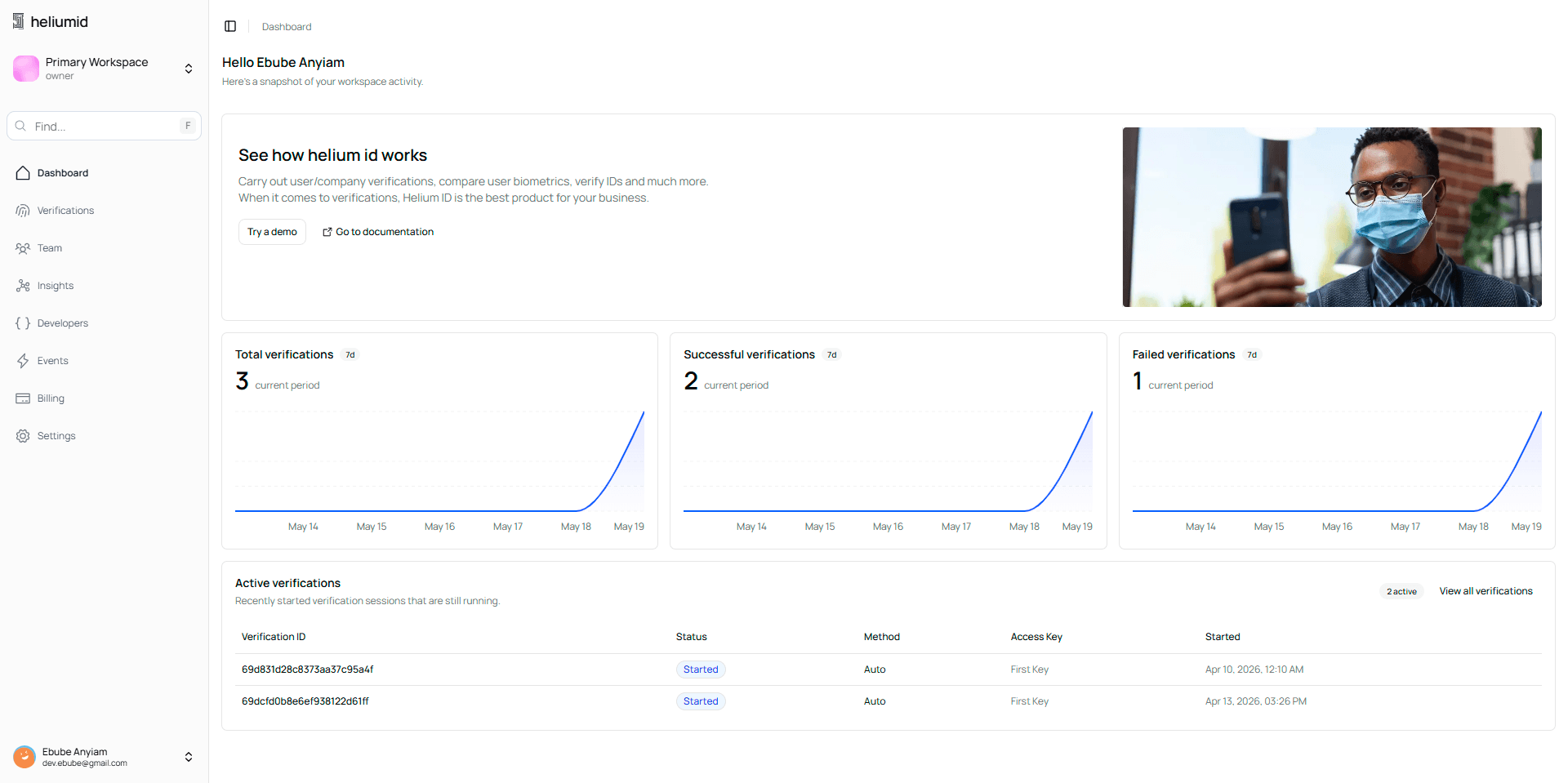The width and height of the screenshot is (1568, 783).
Task: Open the Developers page
Action: pos(104,323)
